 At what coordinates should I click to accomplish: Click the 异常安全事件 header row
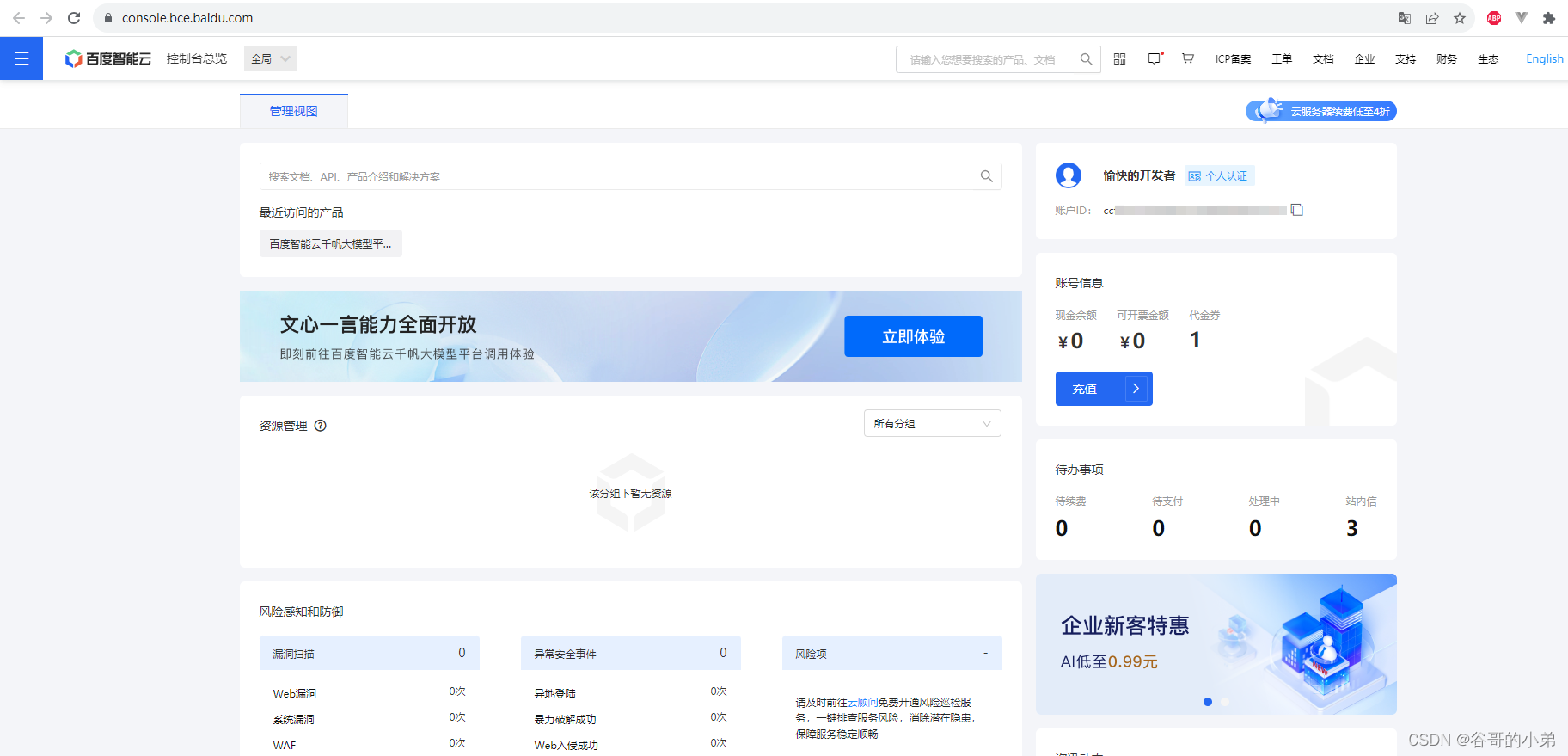point(631,653)
